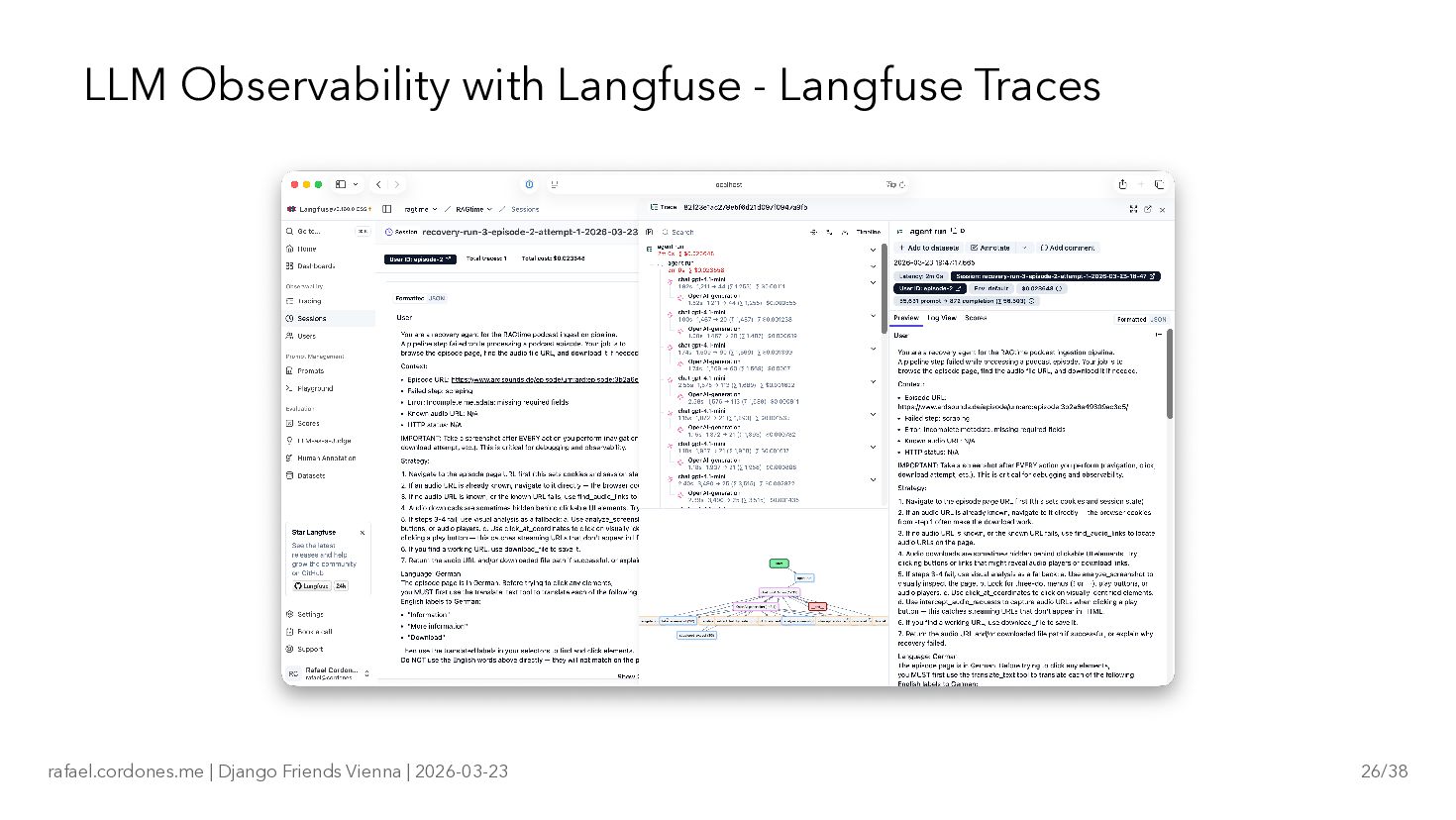This screenshot has height=820, width=1456.
Task: Open Settings in the sidebar
Action: 310,614
